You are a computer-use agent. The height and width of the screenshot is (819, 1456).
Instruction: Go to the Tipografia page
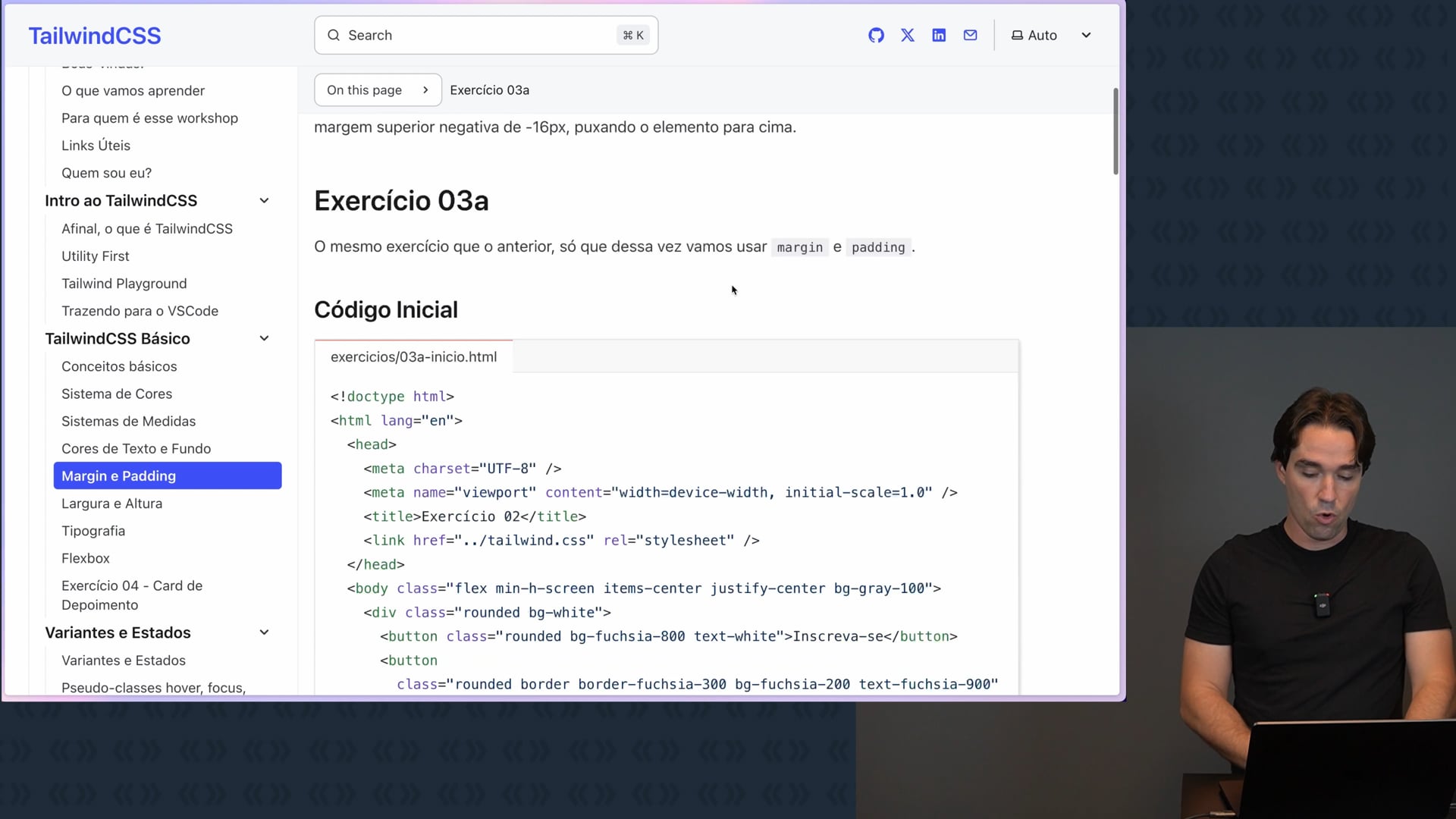[93, 531]
